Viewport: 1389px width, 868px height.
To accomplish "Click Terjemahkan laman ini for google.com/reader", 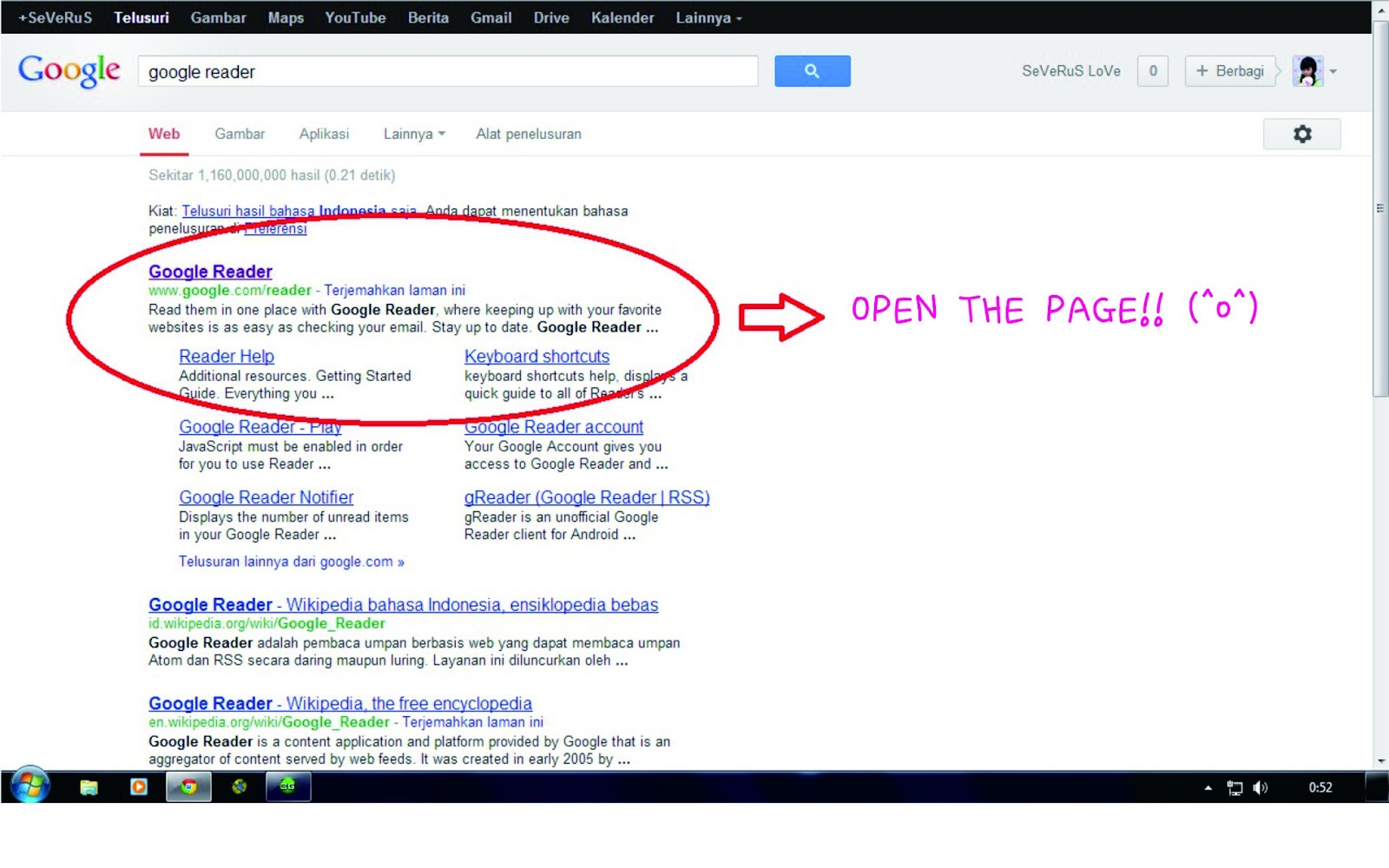I will click(x=395, y=290).
